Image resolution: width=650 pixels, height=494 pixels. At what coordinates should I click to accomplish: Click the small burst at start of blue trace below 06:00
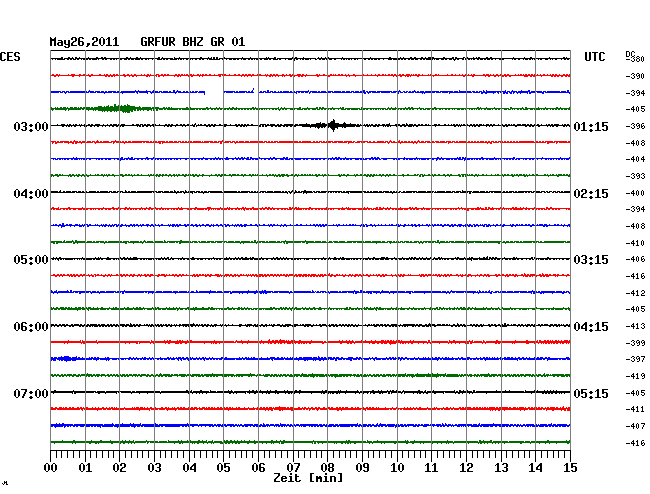[65, 358]
